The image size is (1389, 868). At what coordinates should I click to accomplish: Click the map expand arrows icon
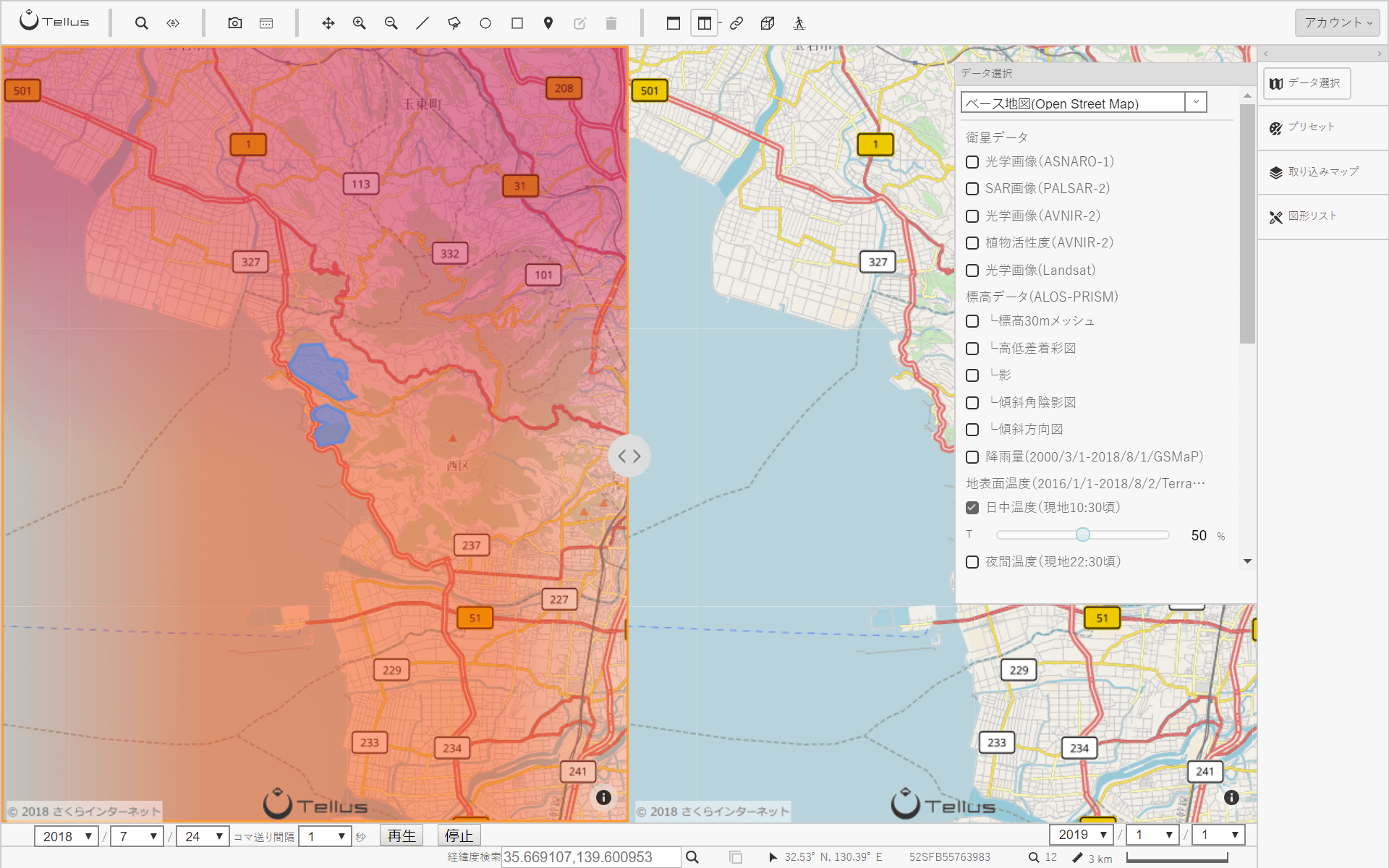pos(173,23)
